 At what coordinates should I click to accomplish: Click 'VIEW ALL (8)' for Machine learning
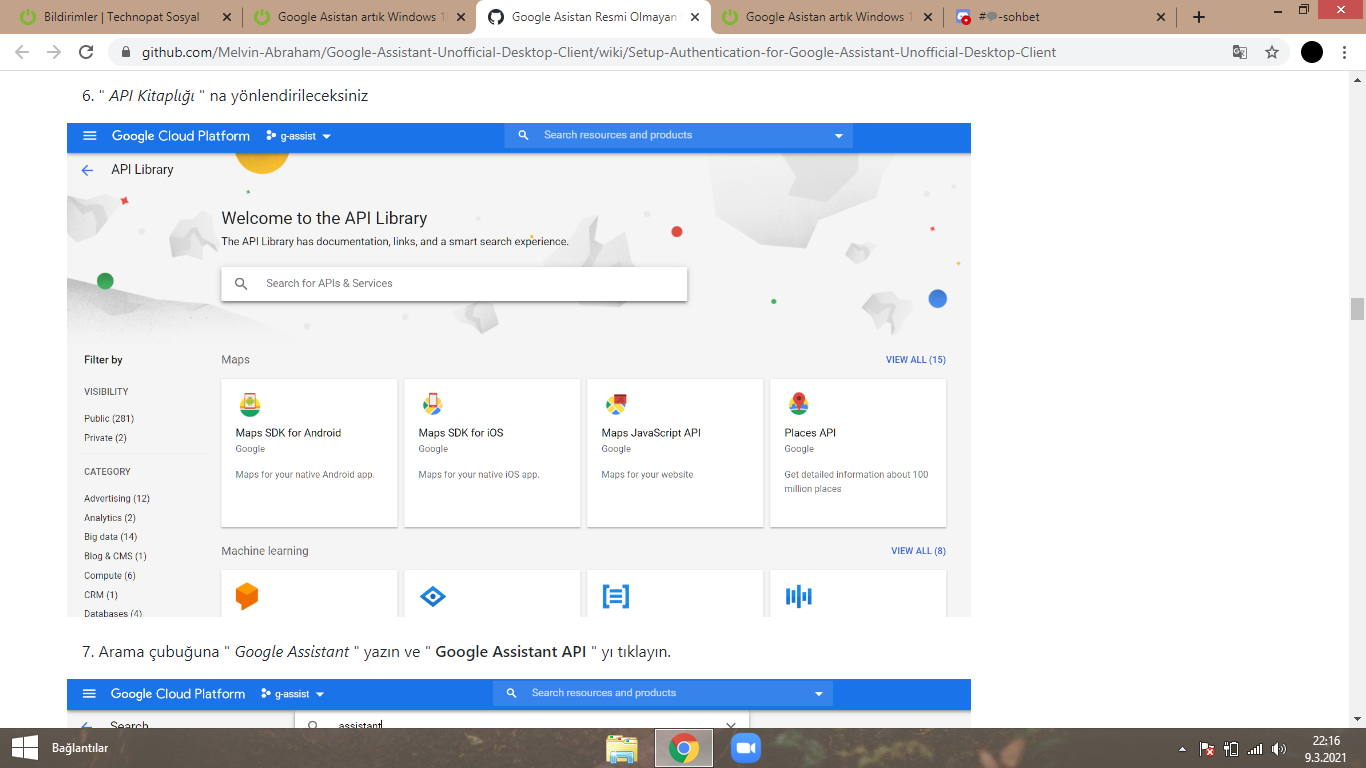click(919, 551)
